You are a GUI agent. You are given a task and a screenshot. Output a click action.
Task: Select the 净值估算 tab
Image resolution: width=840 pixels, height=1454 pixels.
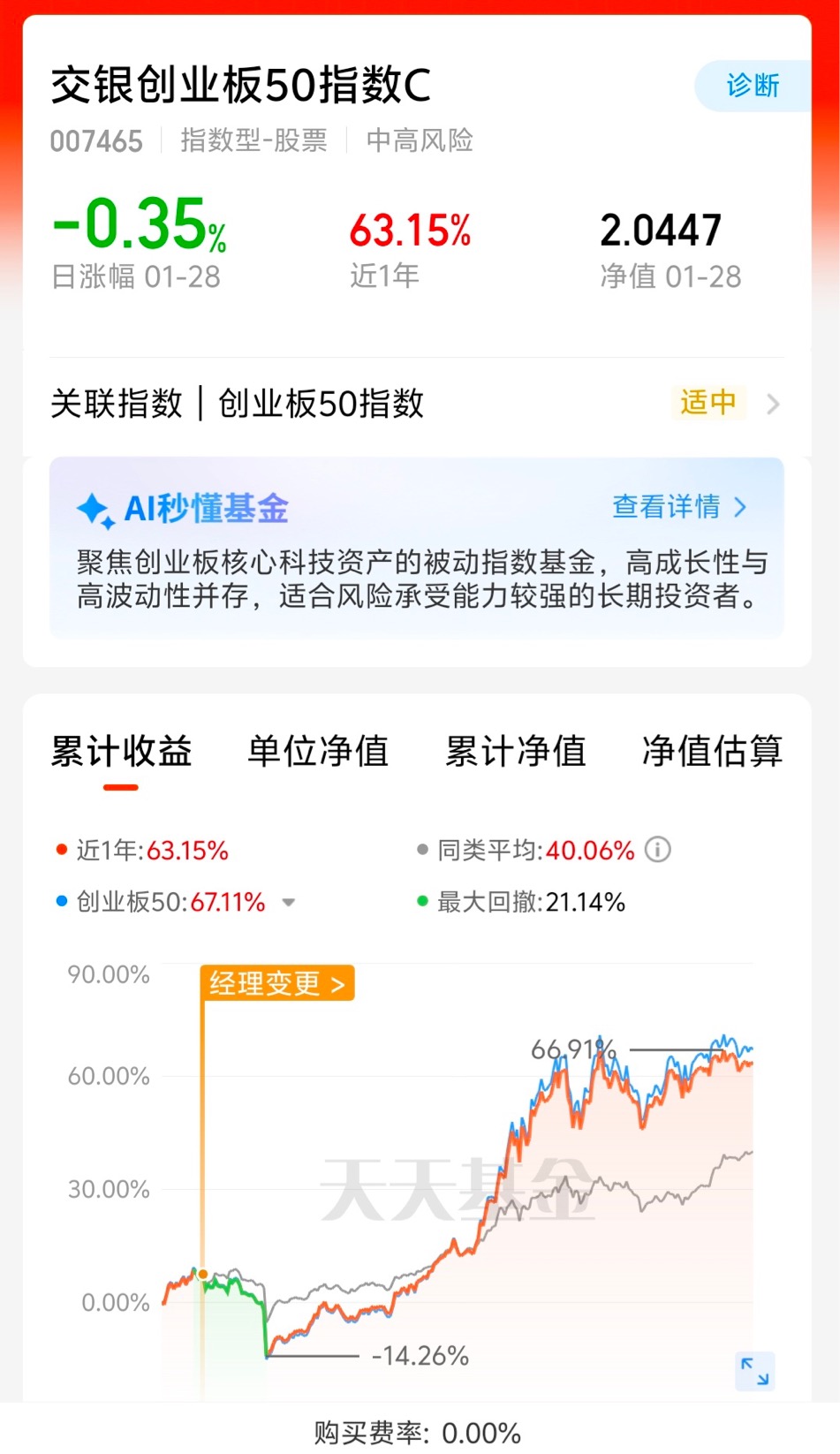point(712,752)
